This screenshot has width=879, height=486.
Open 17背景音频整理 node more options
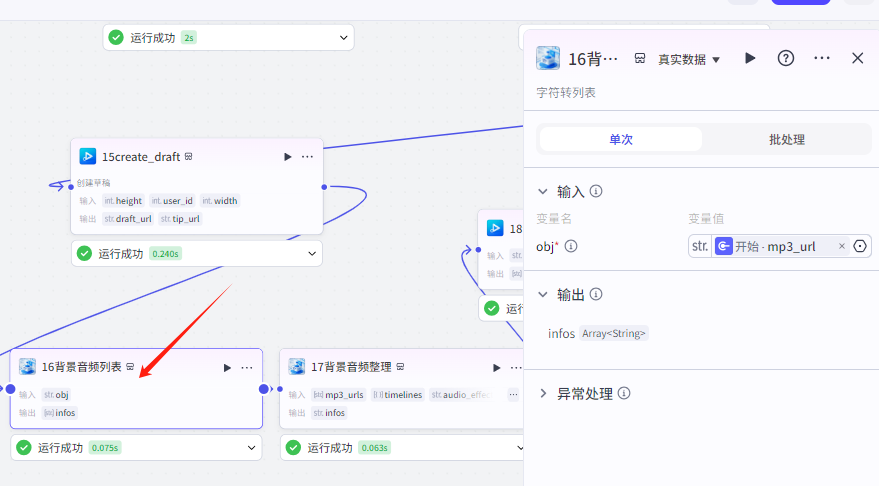point(516,368)
